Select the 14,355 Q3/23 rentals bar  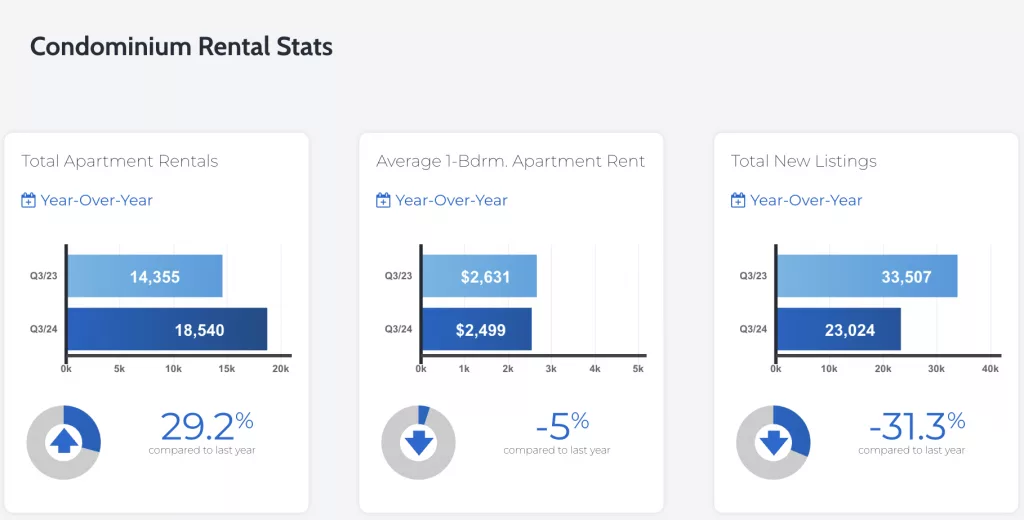[x=144, y=276]
